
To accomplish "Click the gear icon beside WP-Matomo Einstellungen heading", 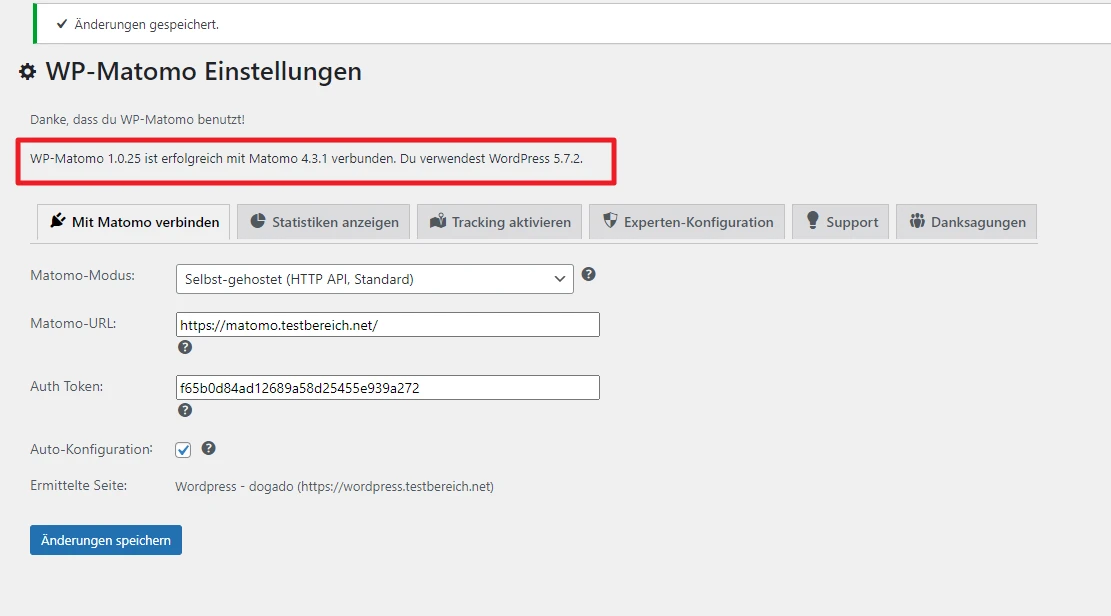I will point(28,73).
